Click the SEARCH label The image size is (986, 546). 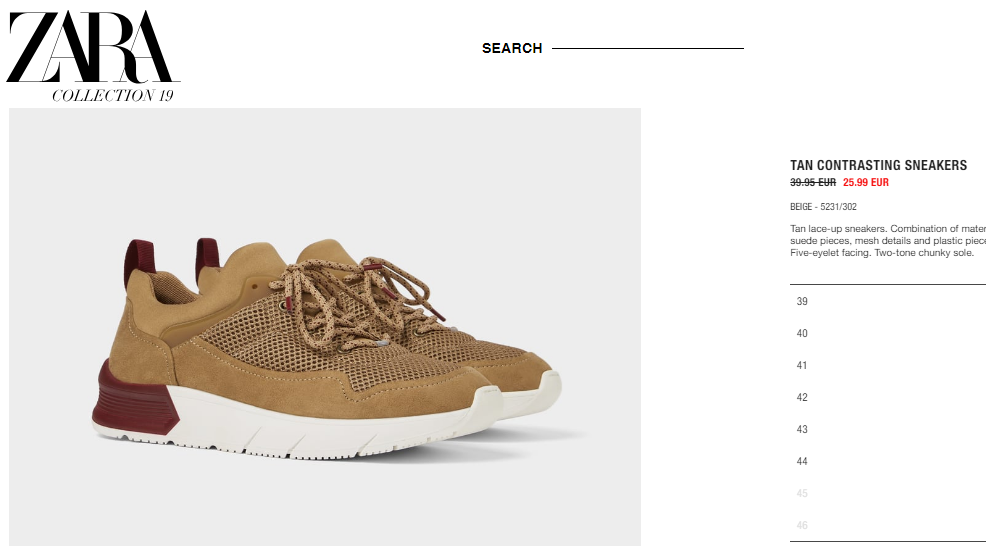coord(512,48)
